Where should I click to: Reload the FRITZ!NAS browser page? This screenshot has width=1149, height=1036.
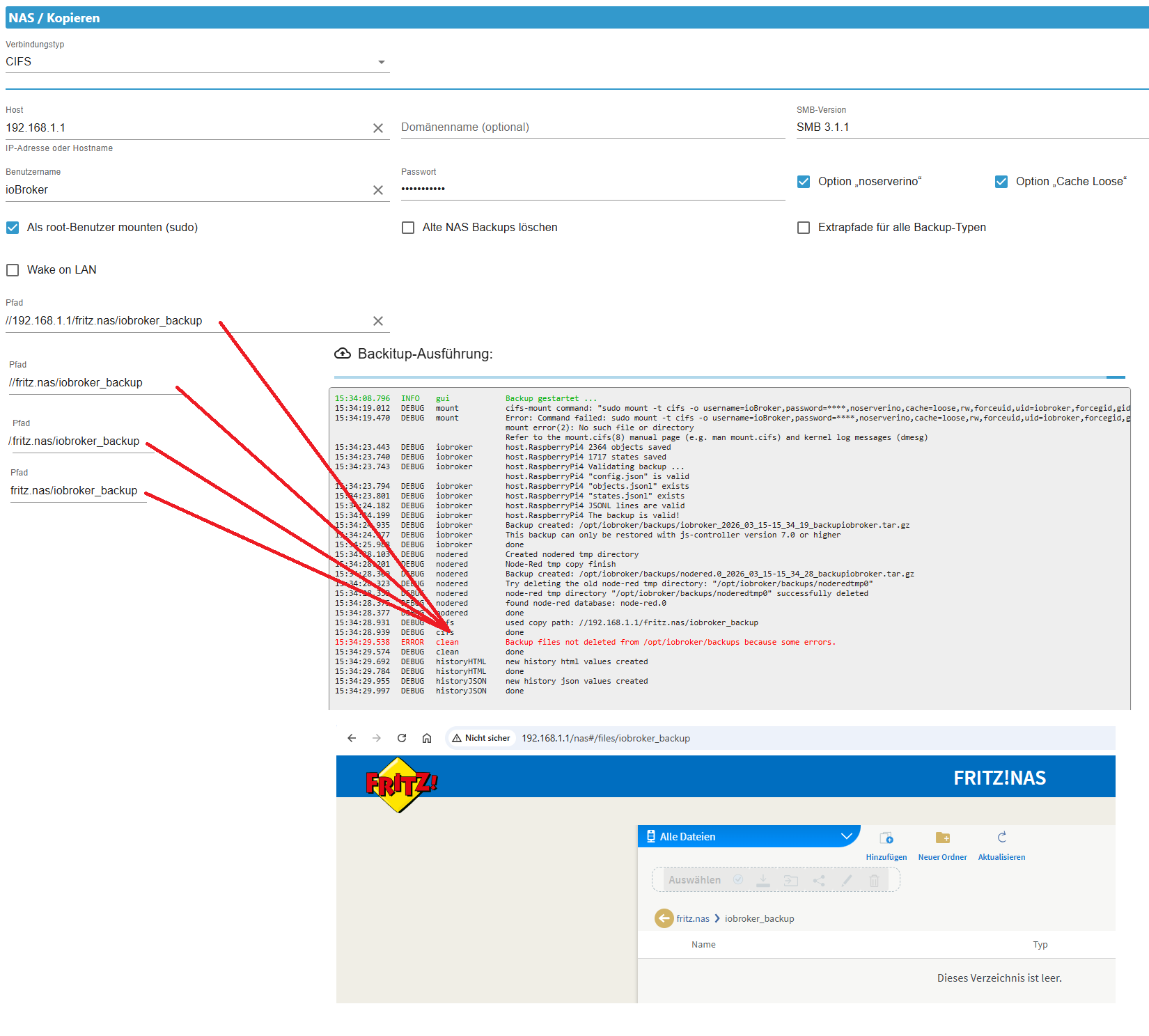coord(402,738)
